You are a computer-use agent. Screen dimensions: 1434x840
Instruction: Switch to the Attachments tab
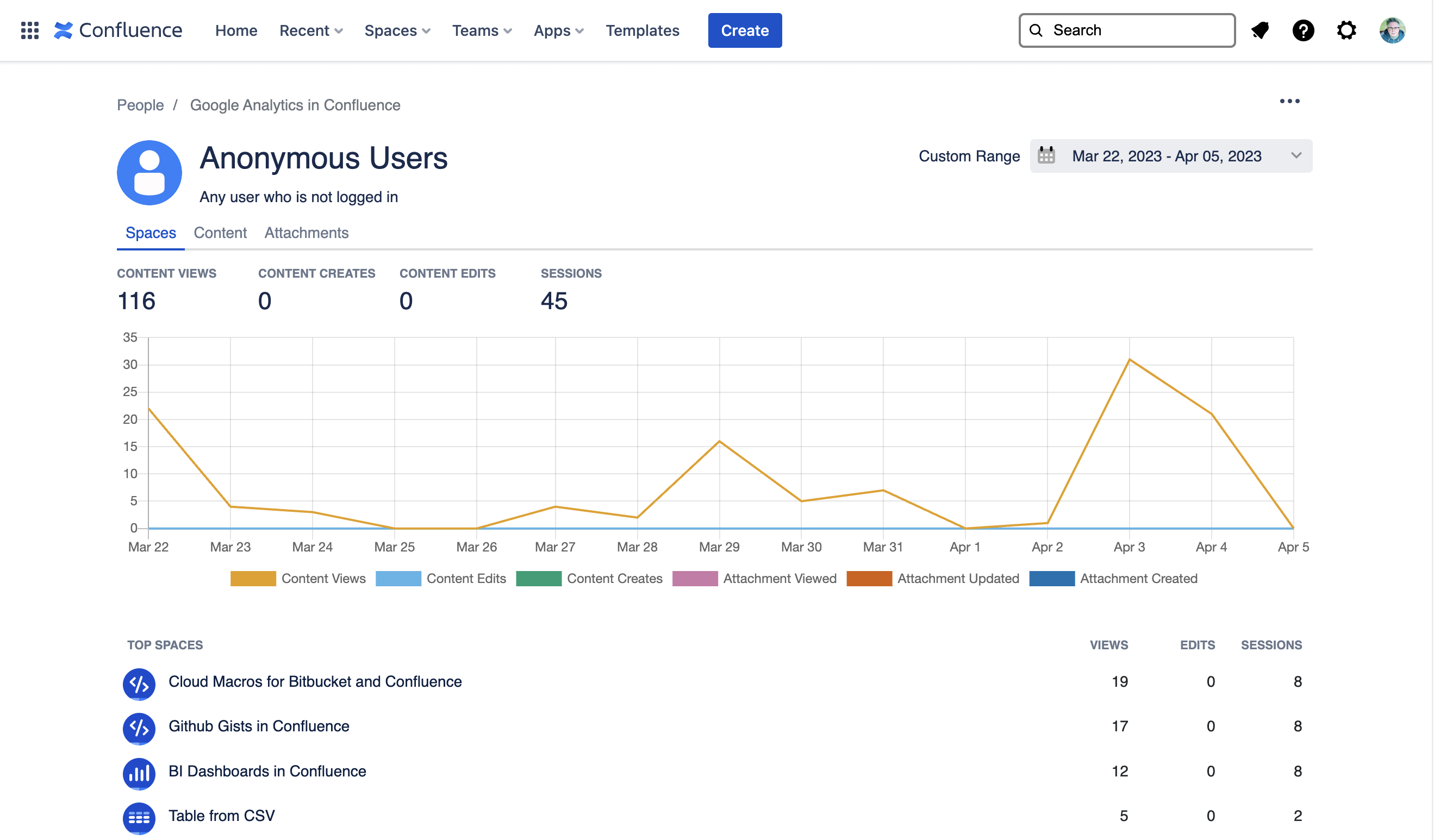(306, 233)
